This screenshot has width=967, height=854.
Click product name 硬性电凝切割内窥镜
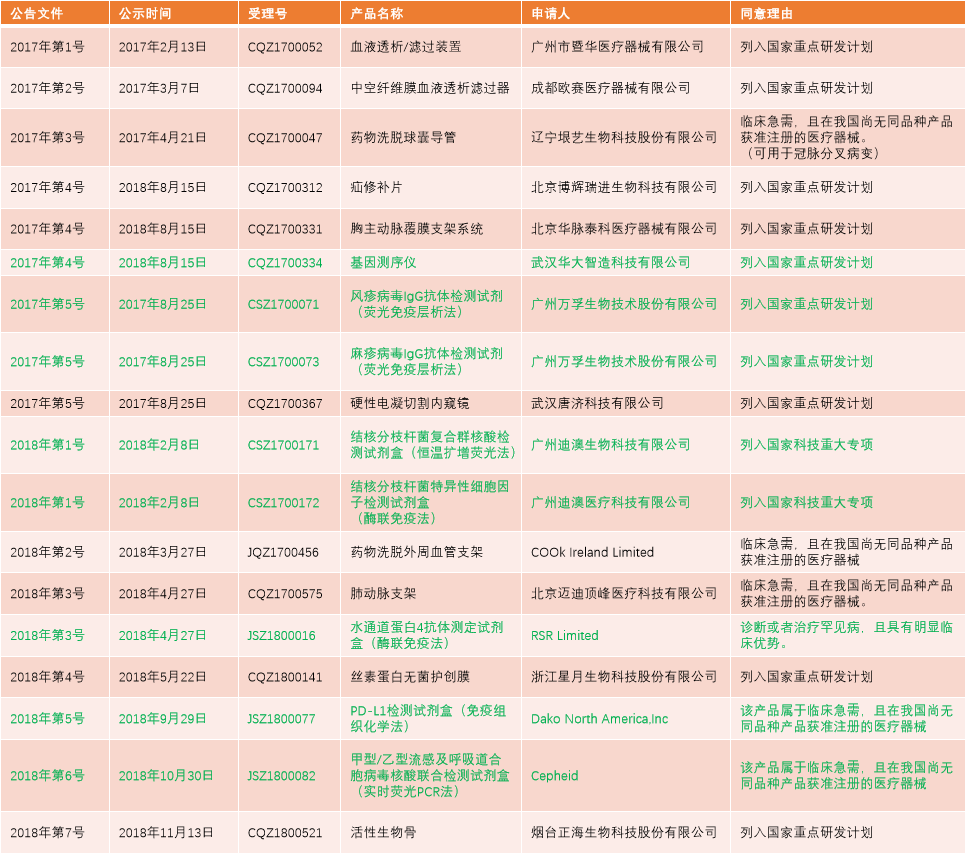[409, 403]
